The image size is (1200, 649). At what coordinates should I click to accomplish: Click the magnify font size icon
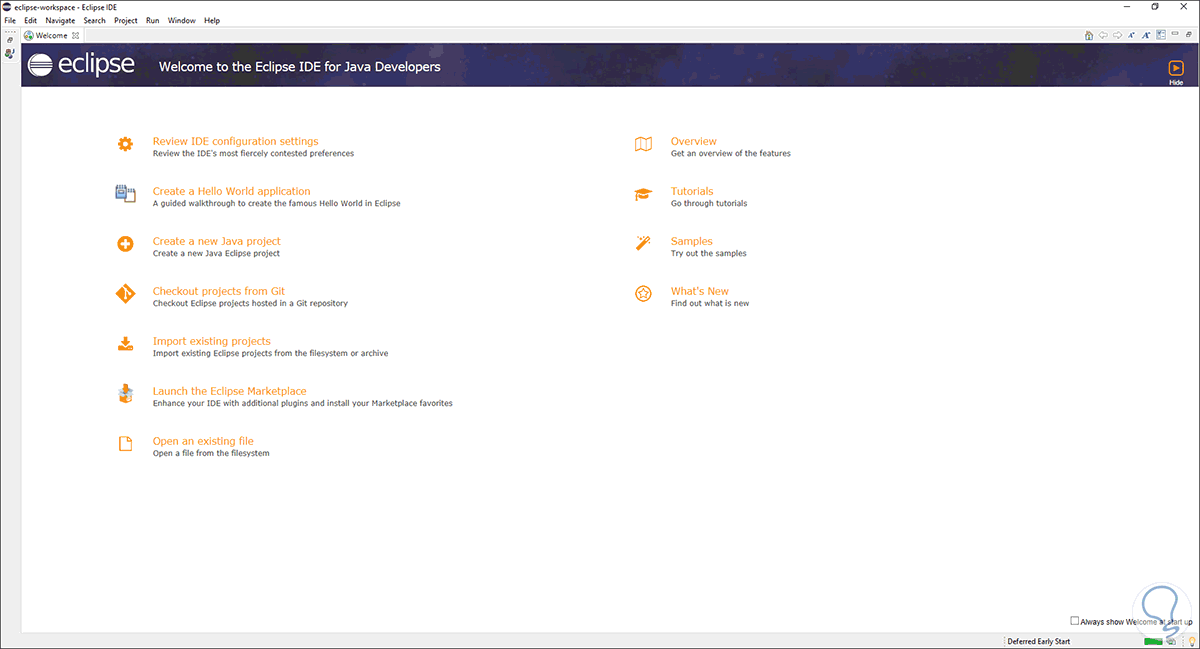(1146, 35)
